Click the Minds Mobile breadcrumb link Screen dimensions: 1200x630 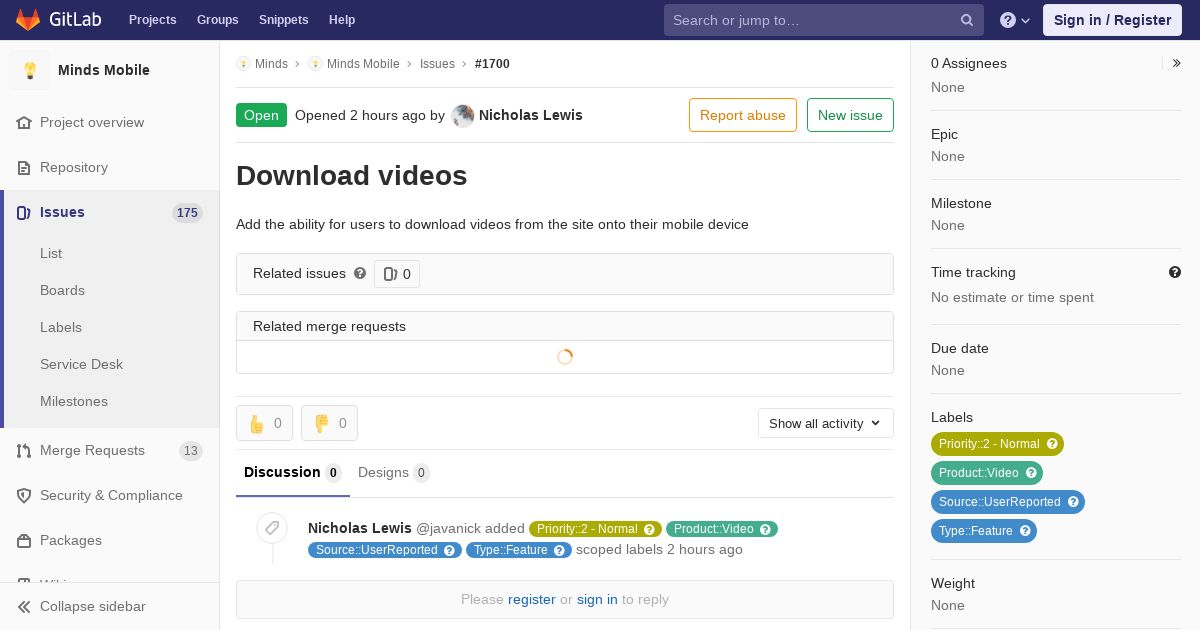tap(363, 63)
